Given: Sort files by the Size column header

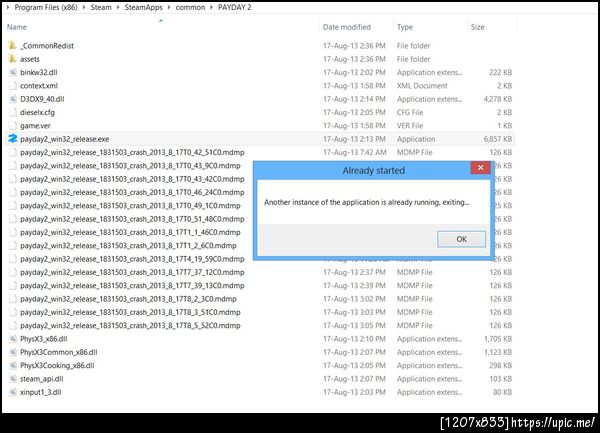Looking at the screenshot, I should pyautogui.click(x=478, y=27).
